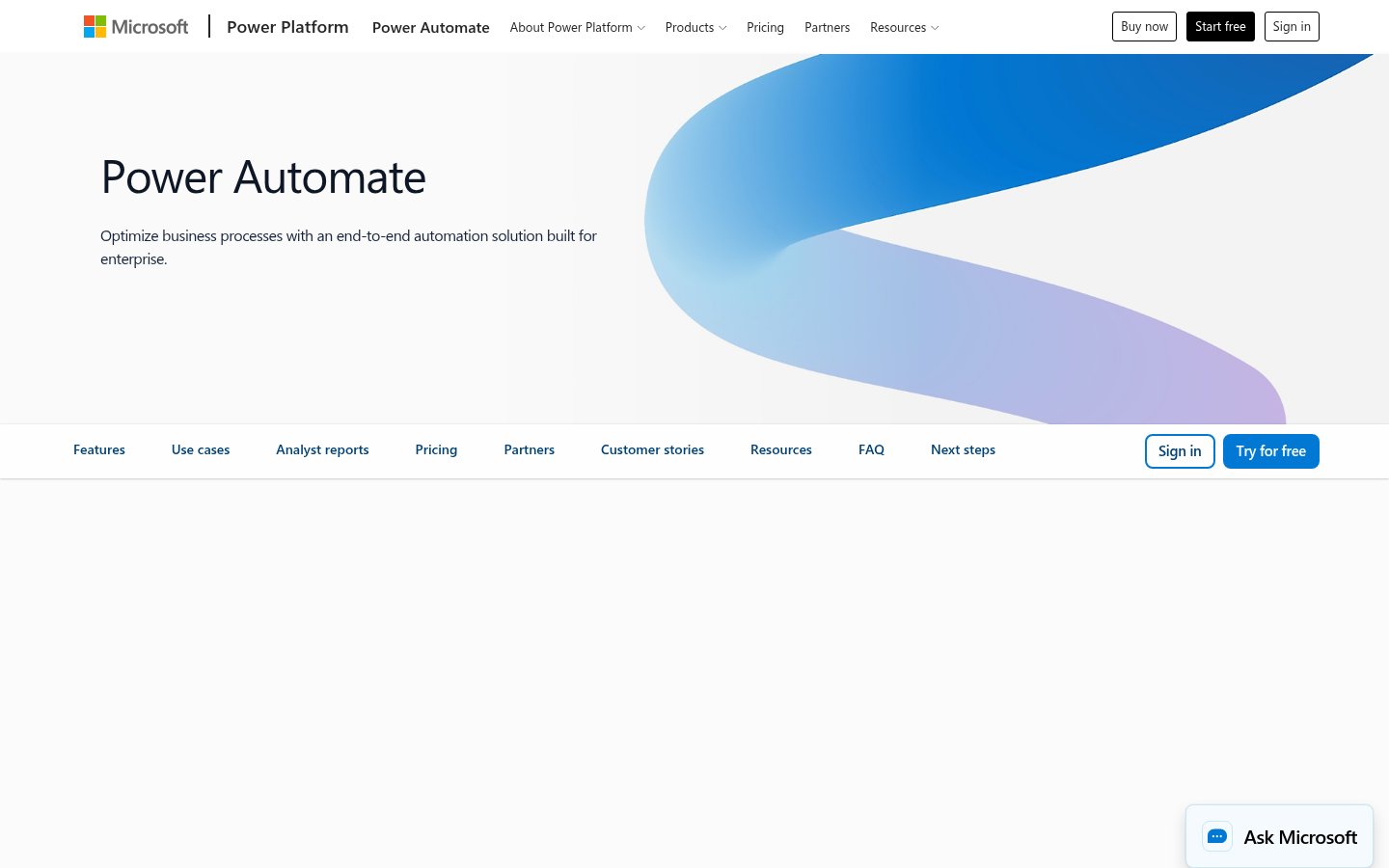Jump to the Features section
This screenshot has width=1389, height=868.
(x=99, y=449)
